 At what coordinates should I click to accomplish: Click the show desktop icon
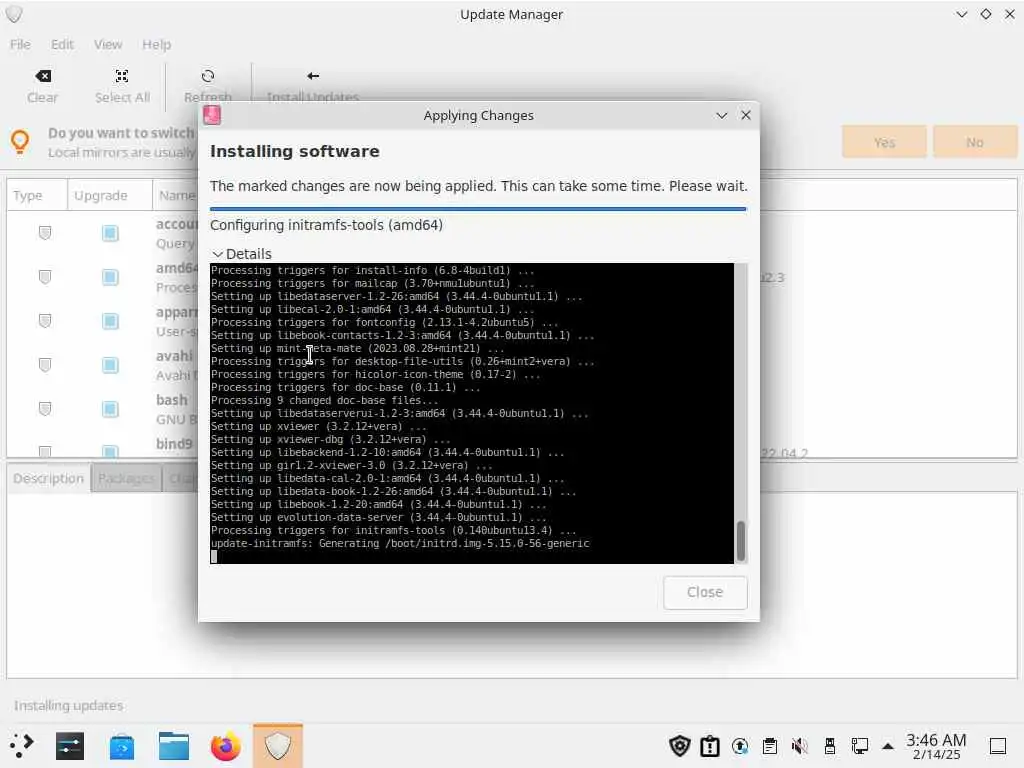pyautogui.click(x=998, y=746)
